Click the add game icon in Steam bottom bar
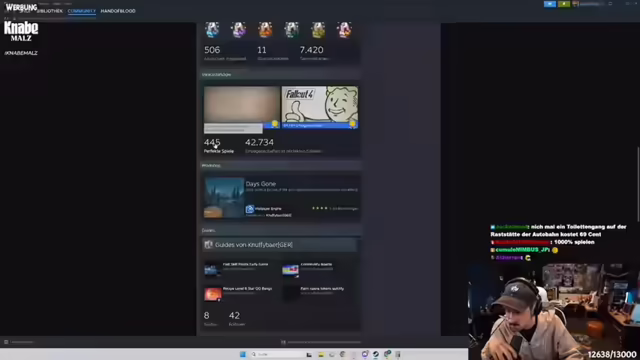The height and width of the screenshot is (360, 640). pos(6,342)
